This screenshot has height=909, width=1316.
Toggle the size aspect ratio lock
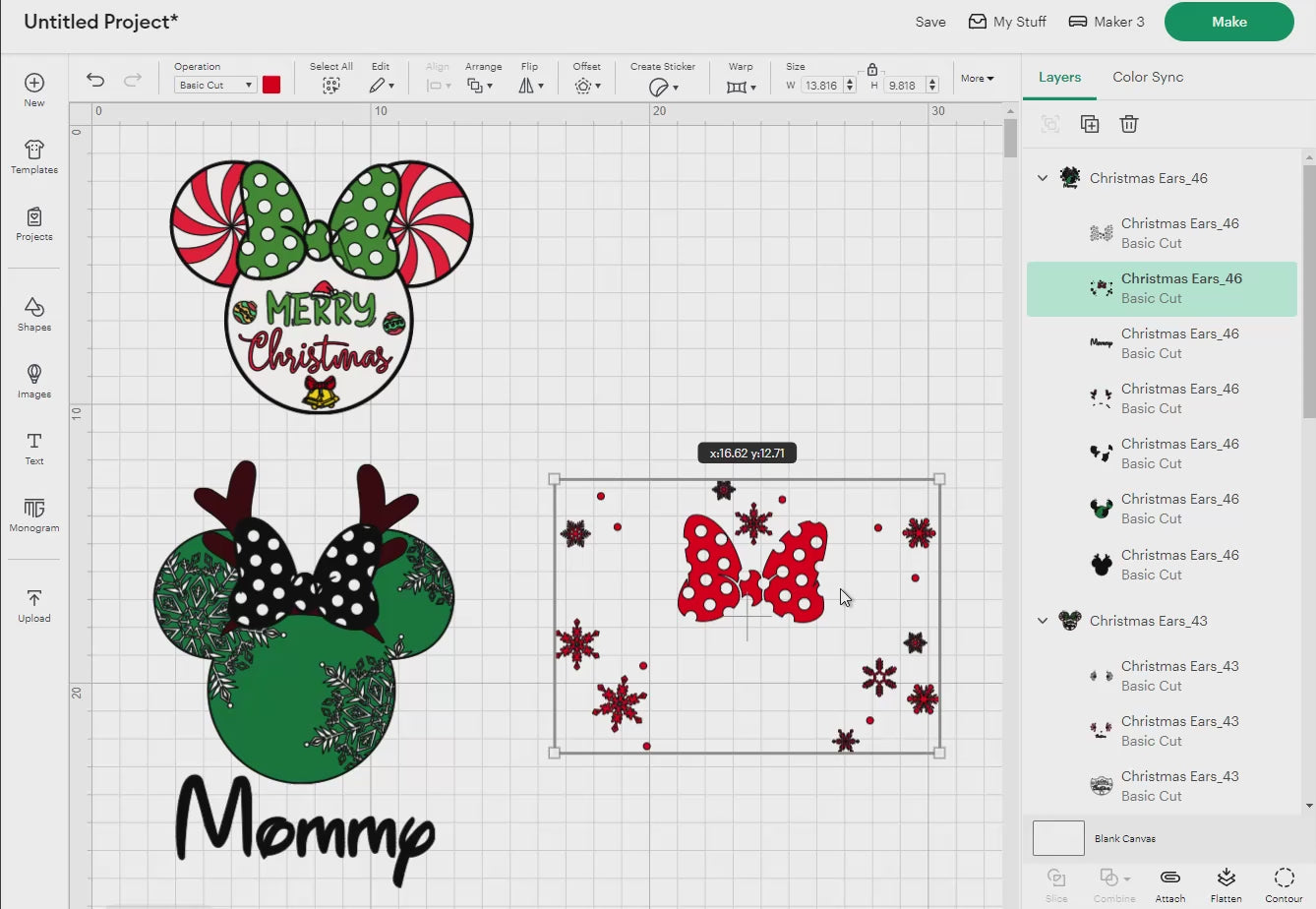(872, 69)
